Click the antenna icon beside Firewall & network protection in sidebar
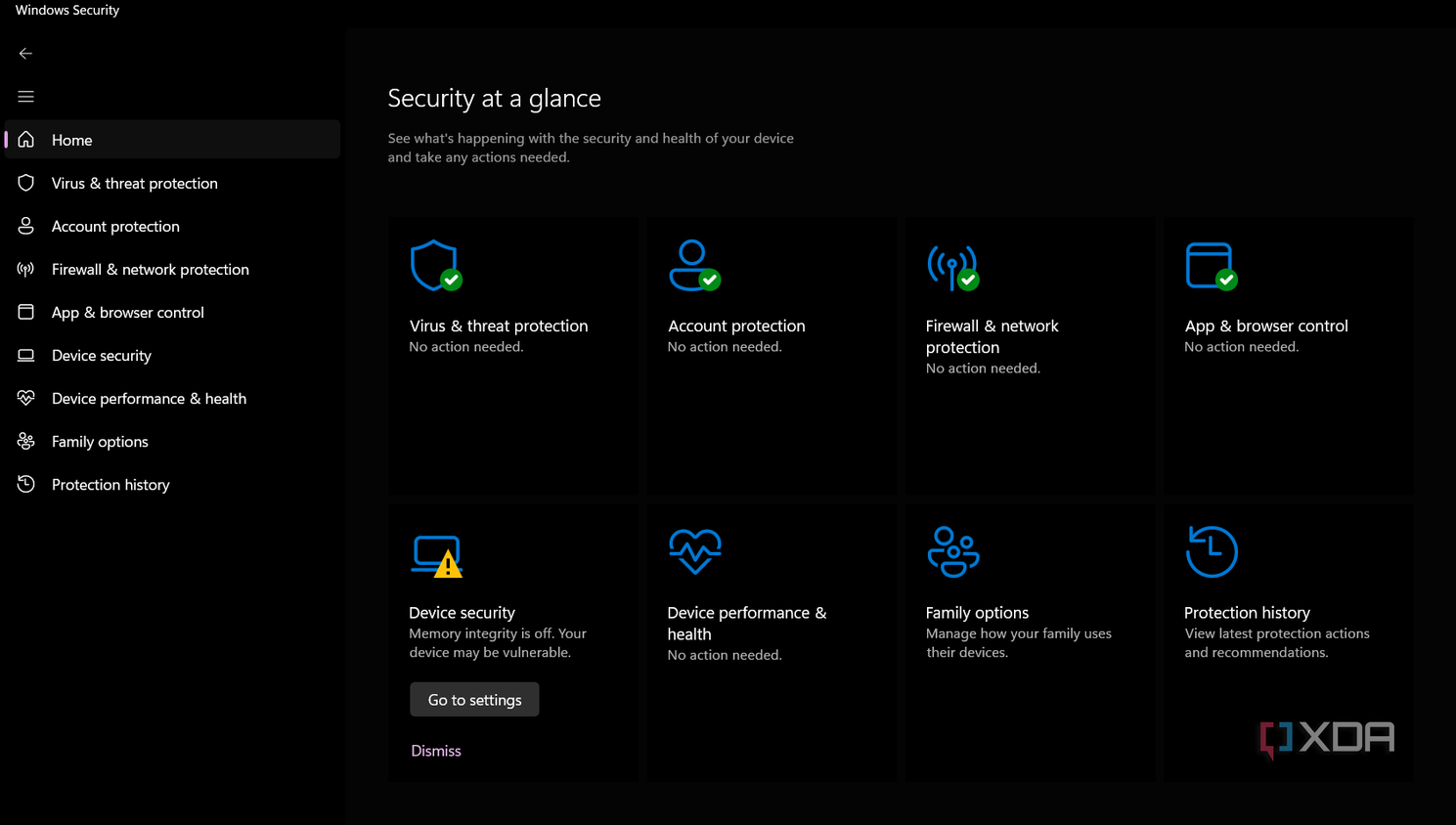1456x825 pixels. pyautogui.click(x=26, y=269)
